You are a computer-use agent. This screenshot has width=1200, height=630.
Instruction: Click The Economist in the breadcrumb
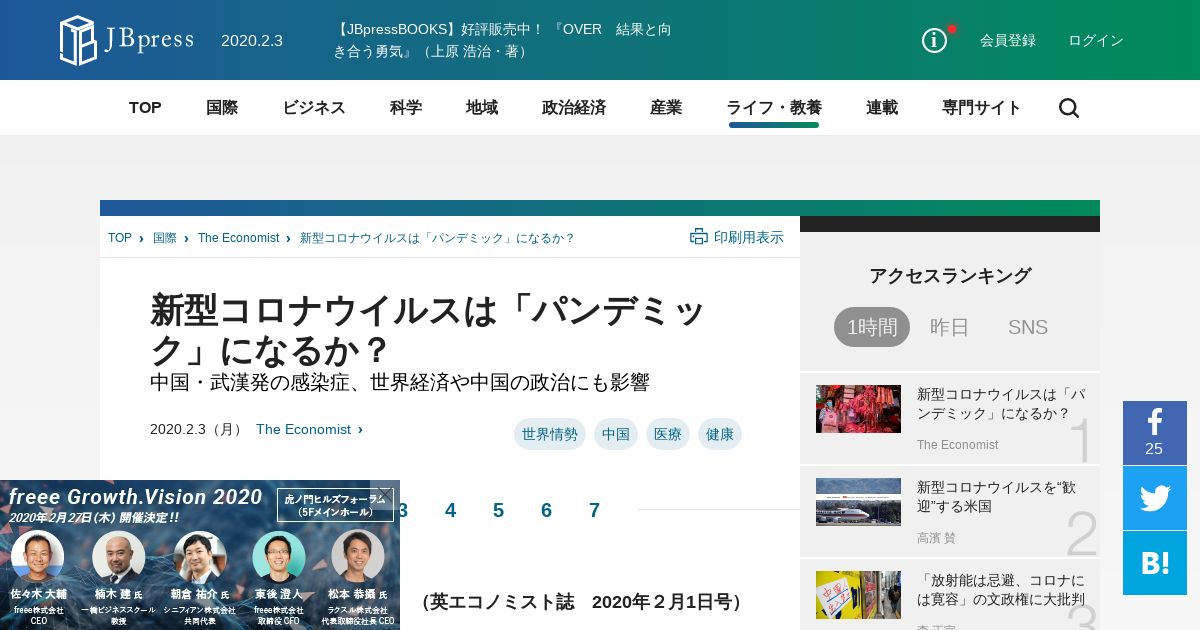point(238,238)
